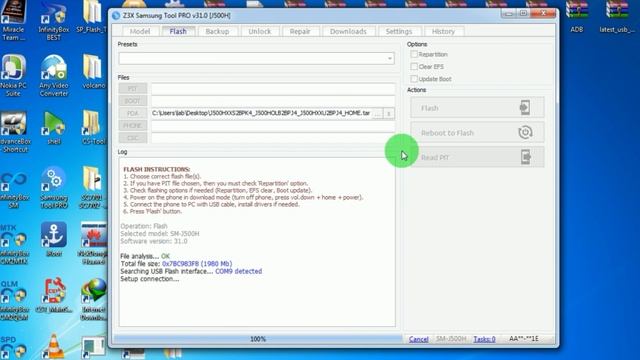Click the PIT file path field

pyautogui.click(x=273, y=89)
